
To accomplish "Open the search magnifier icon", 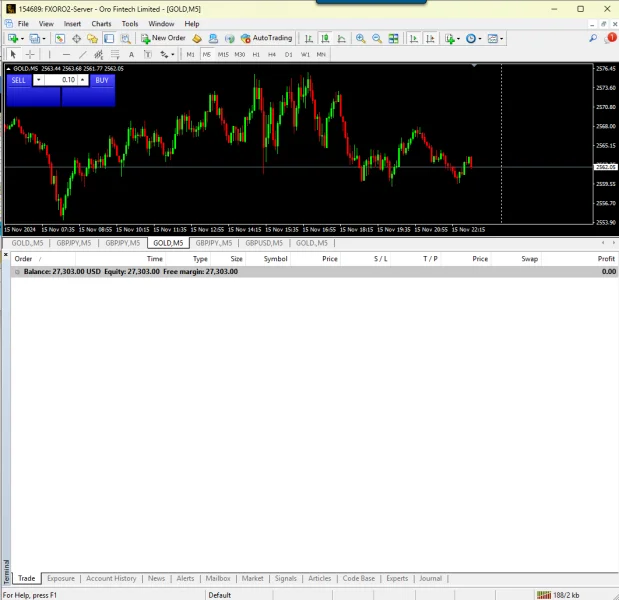I will (x=592, y=38).
